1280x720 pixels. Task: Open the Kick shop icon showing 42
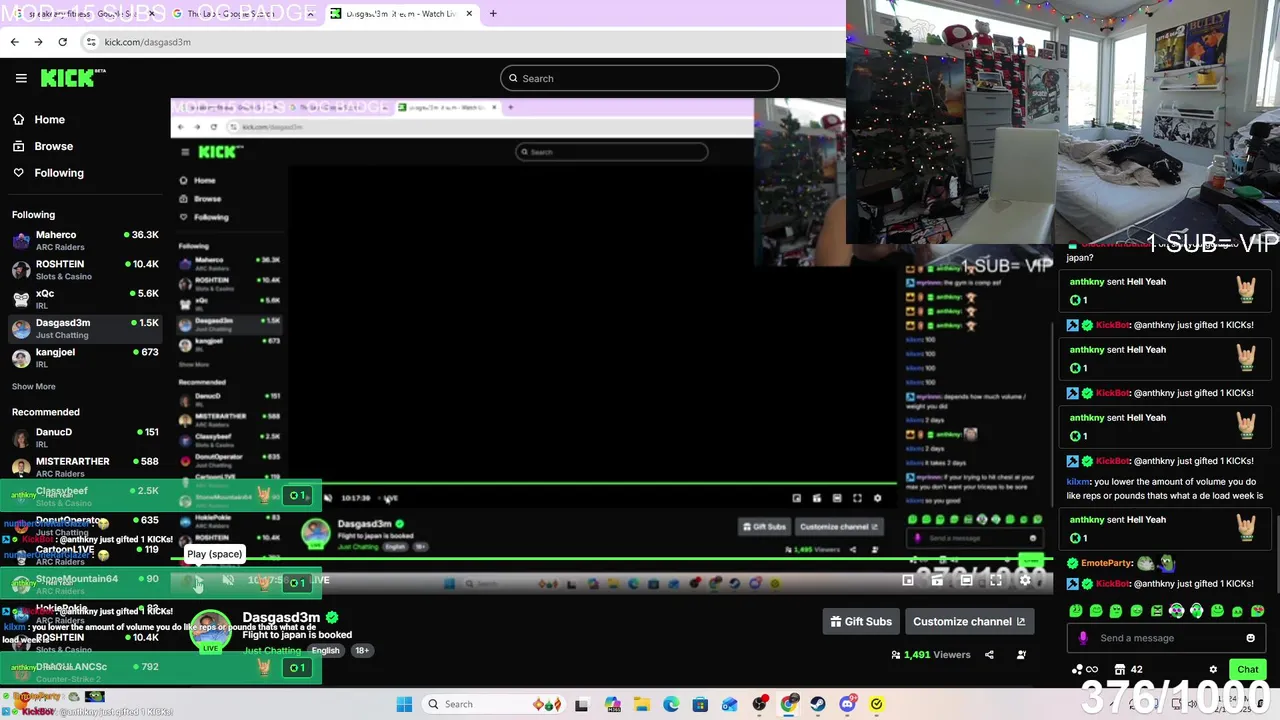click(x=1128, y=670)
